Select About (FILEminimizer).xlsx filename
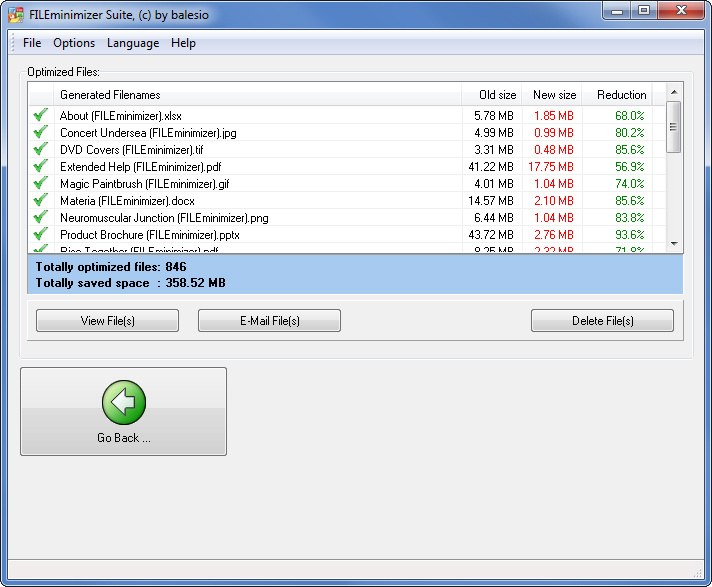This screenshot has height=587, width=712. click(x=121, y=116)
